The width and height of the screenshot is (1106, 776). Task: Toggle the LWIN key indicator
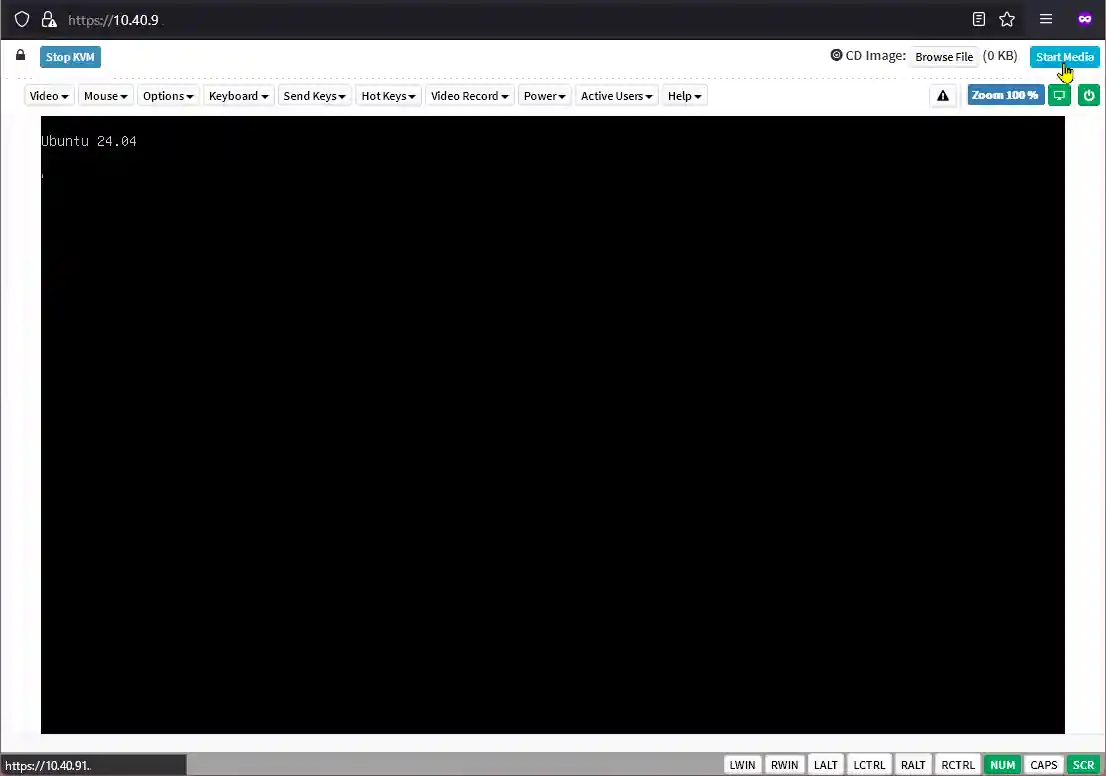tap(742, 765)
